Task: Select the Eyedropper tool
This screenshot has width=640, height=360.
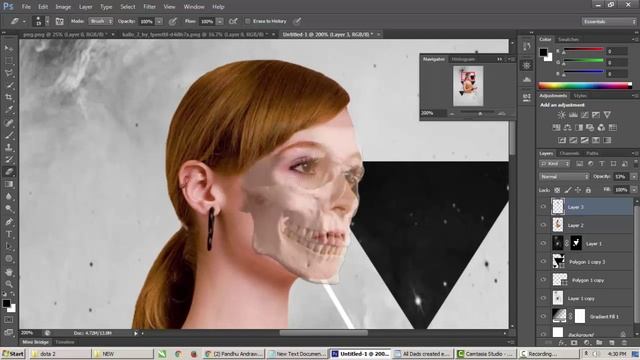Action: click(9, 110)
